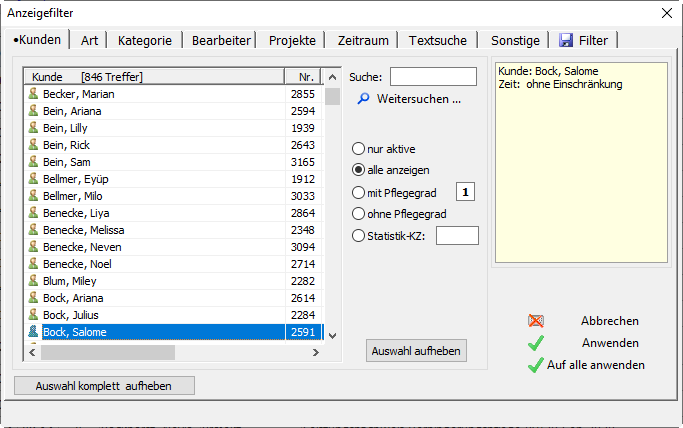Viewport: 683px width, 428px height.
Task: Click the person icon beside Bein, Rick
Action: [x=33, y=145]
